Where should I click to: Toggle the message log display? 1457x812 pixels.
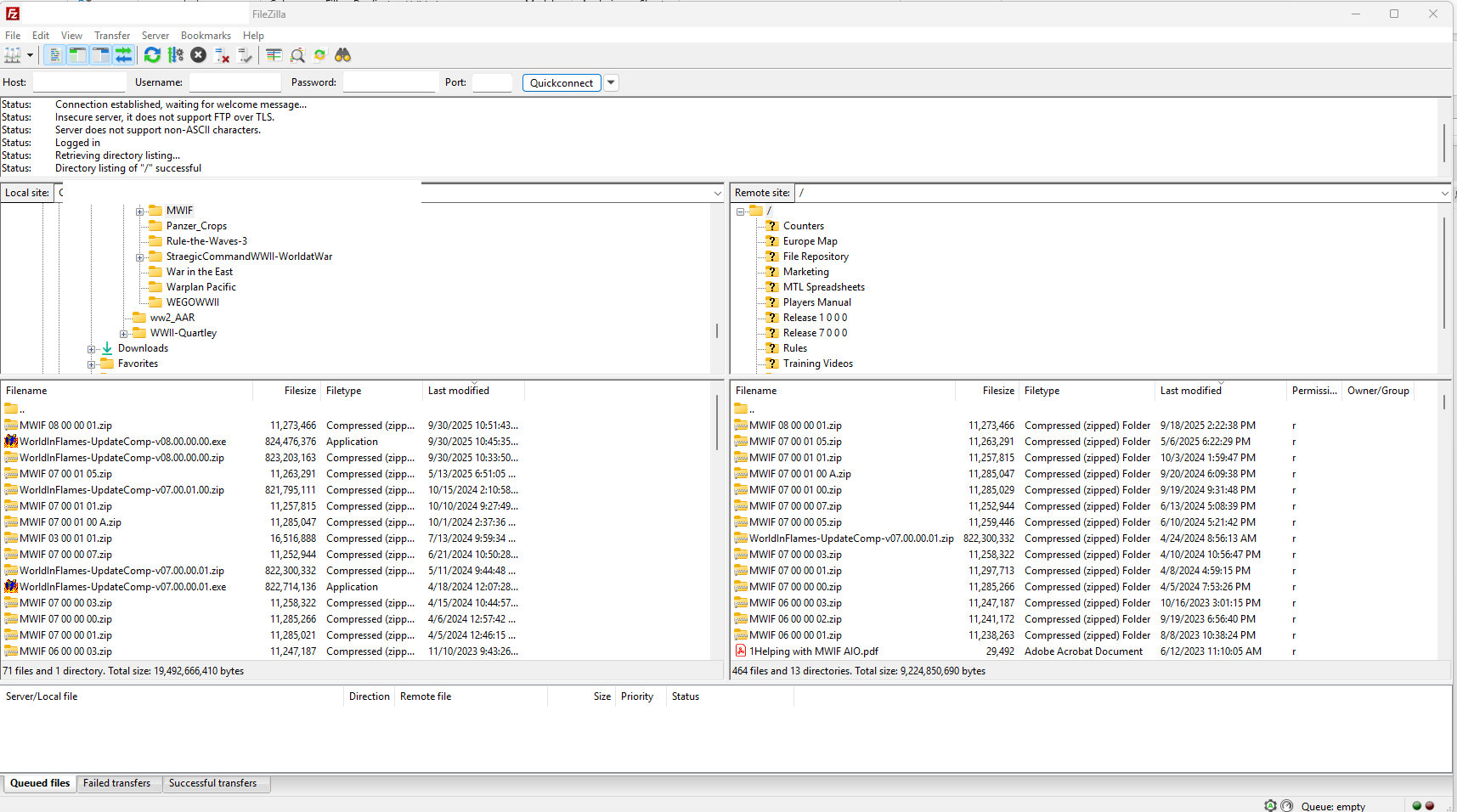pos(54,55)
